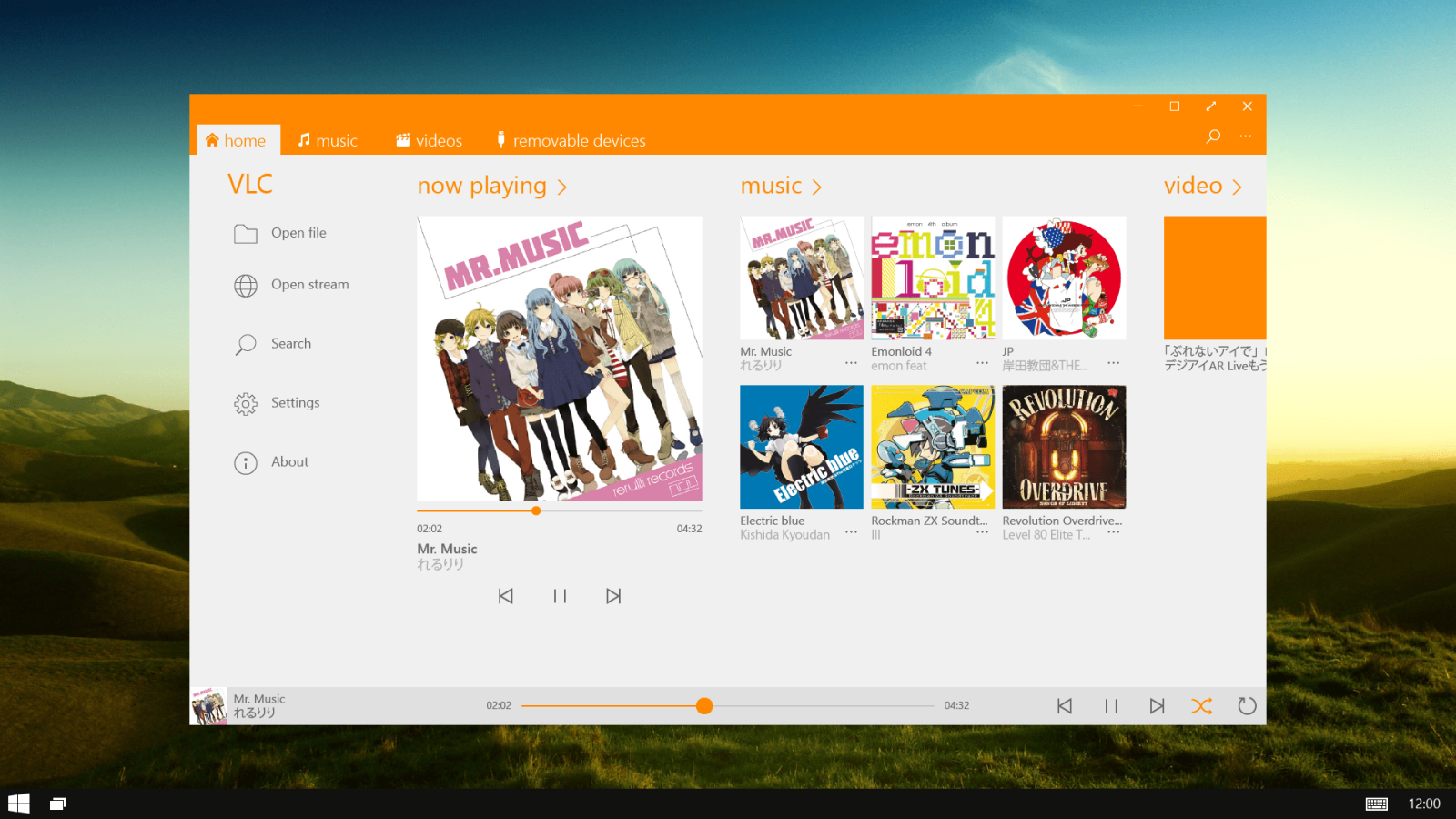
Task: Click the search magnifier icon in header
Action: click(x=1213, y=136)
